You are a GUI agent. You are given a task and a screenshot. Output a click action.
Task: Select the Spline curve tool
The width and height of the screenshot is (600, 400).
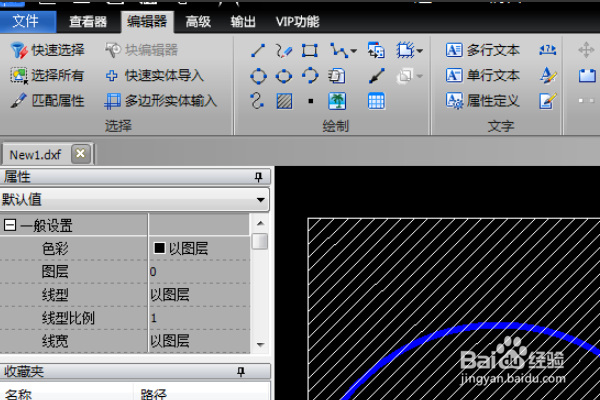coord(257,101)
